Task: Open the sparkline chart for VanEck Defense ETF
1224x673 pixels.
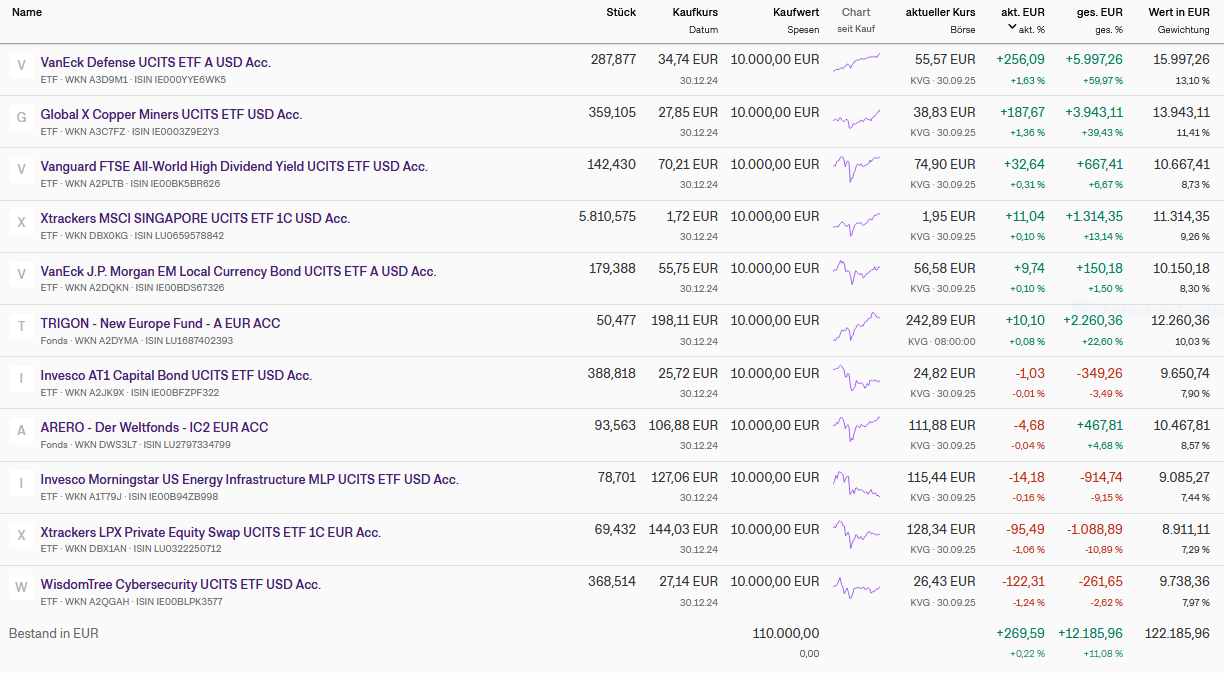Action: coord(856,62)
